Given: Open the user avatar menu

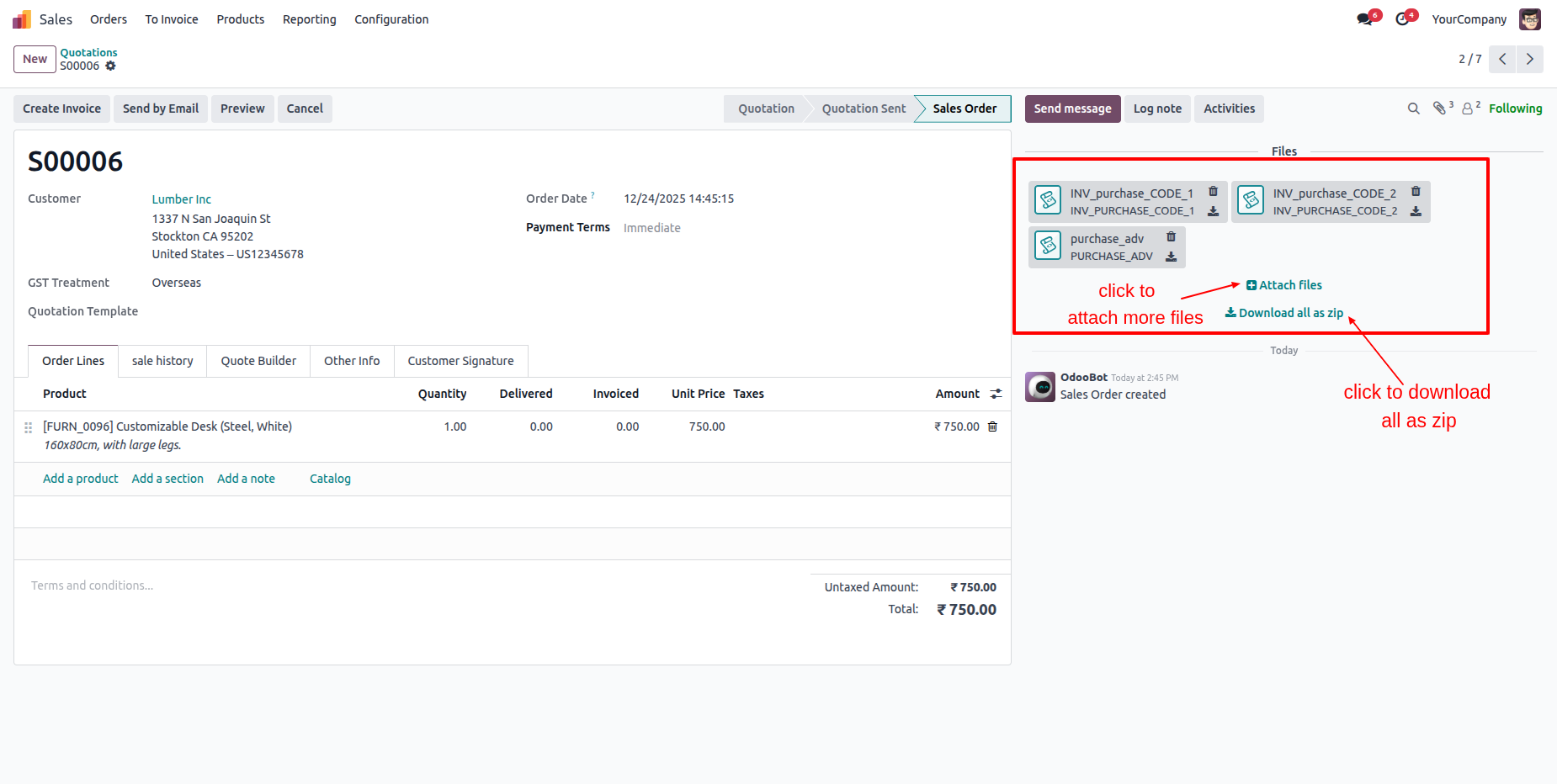Looking at the screenshot, I should click(1530, 19).
